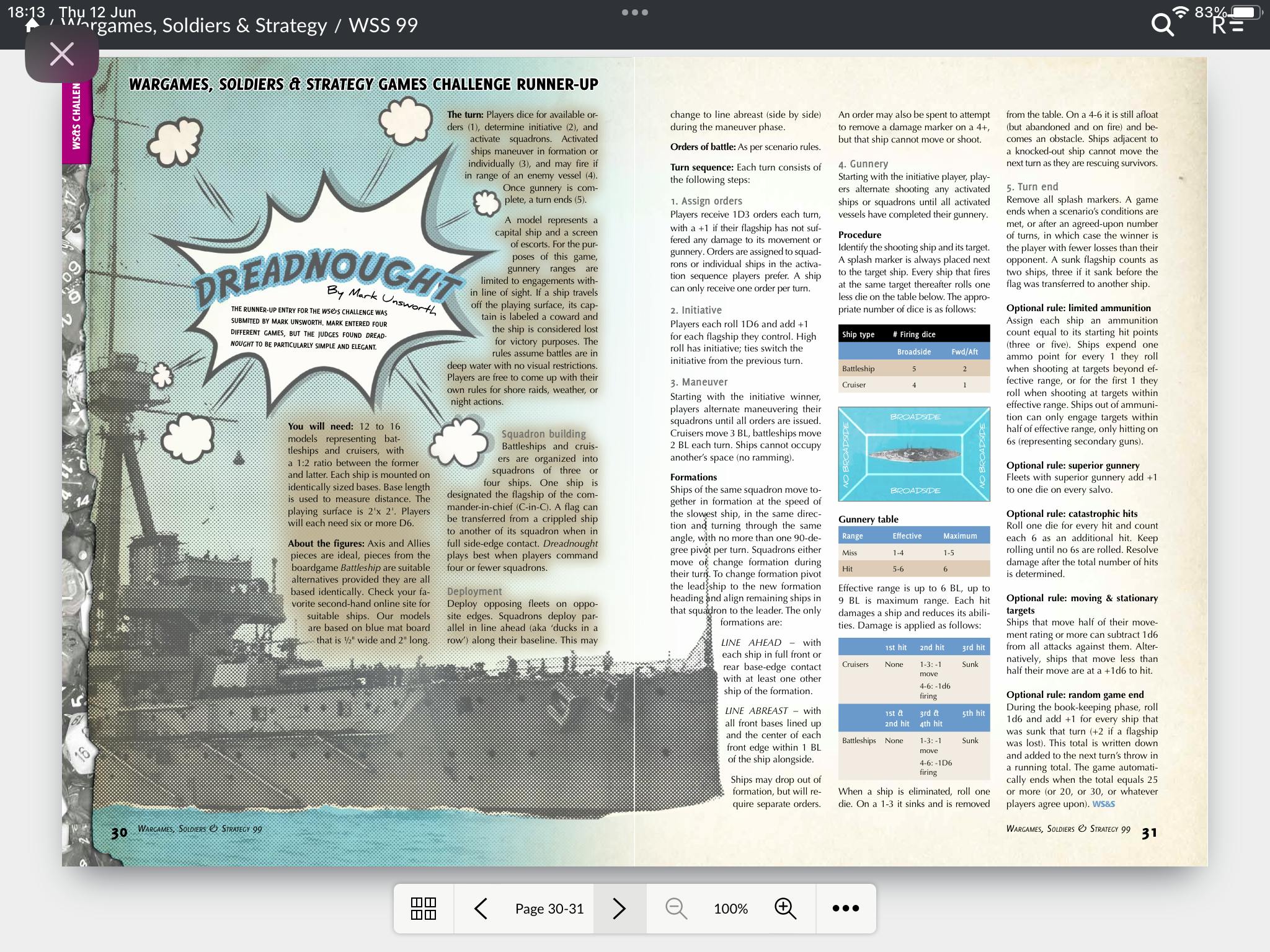
Task: Open the Wargames, Soldiers & Strategy breadcrumb
Action: click(x=193, y=26)
